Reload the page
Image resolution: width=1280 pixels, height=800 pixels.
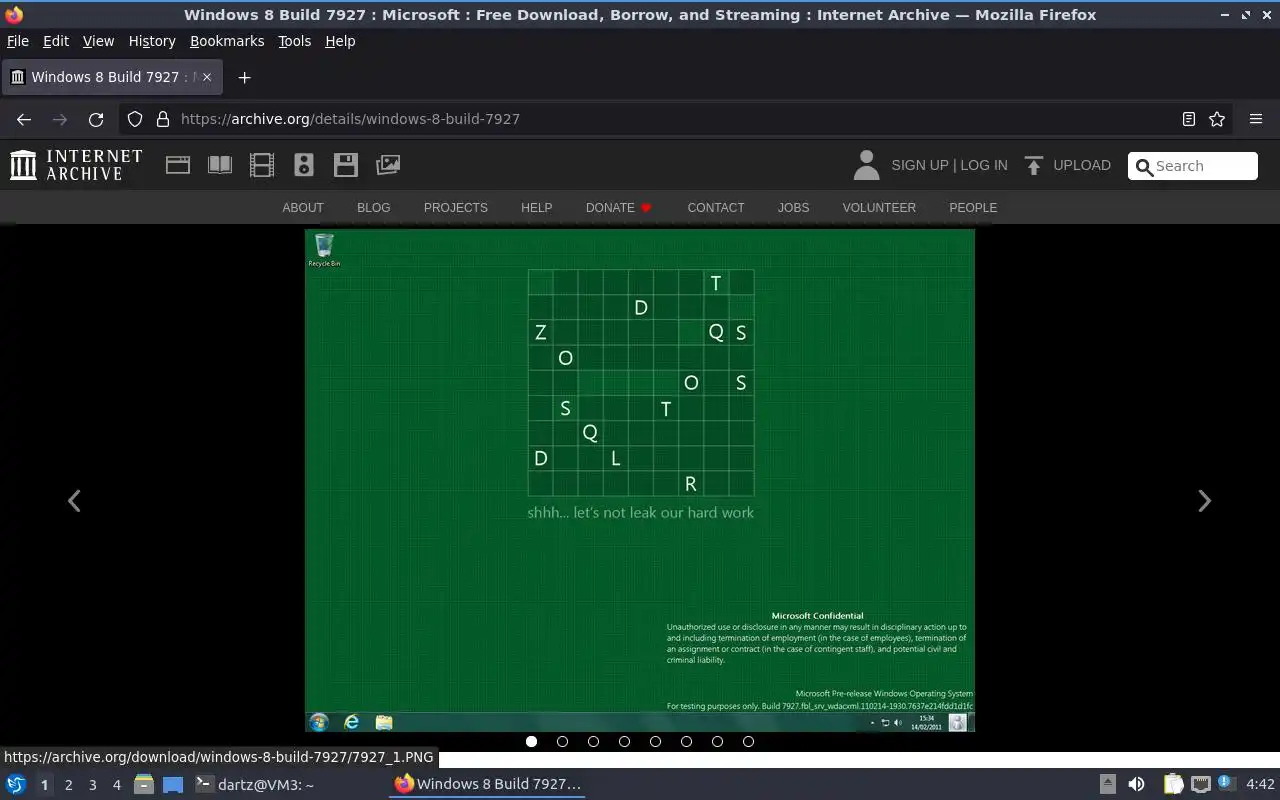pos(96,119)
